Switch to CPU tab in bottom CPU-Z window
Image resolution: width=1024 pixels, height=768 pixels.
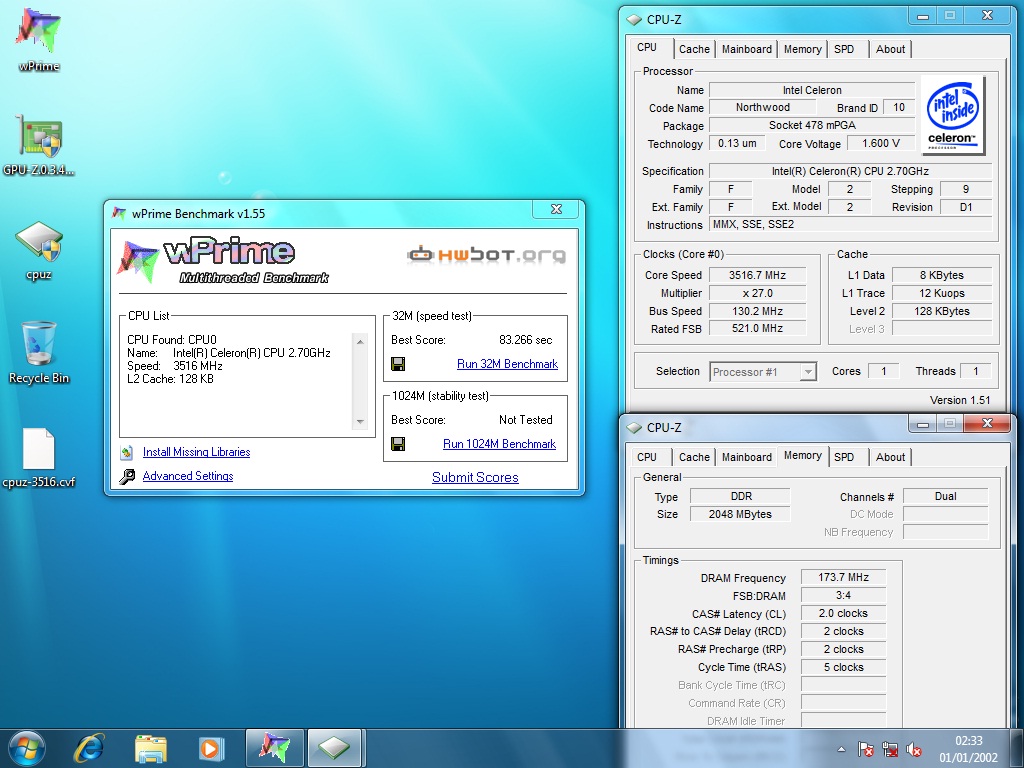point(647,457)
